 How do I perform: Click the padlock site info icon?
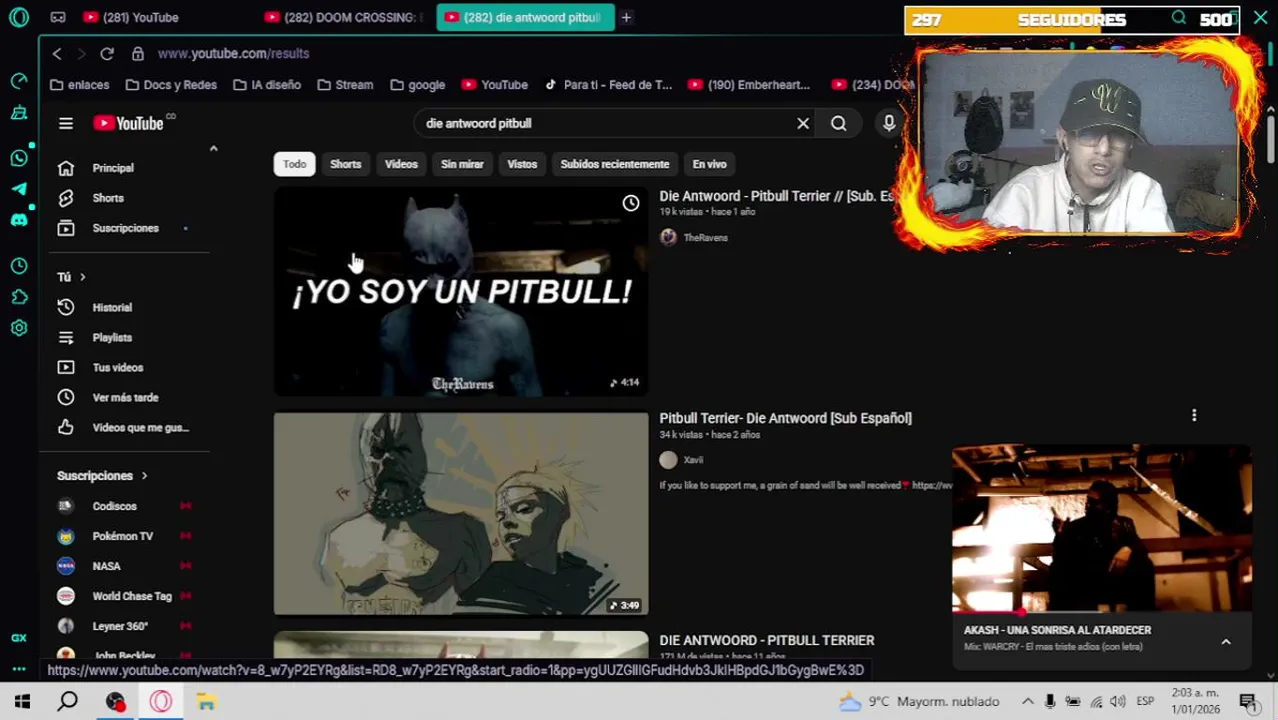138,53
